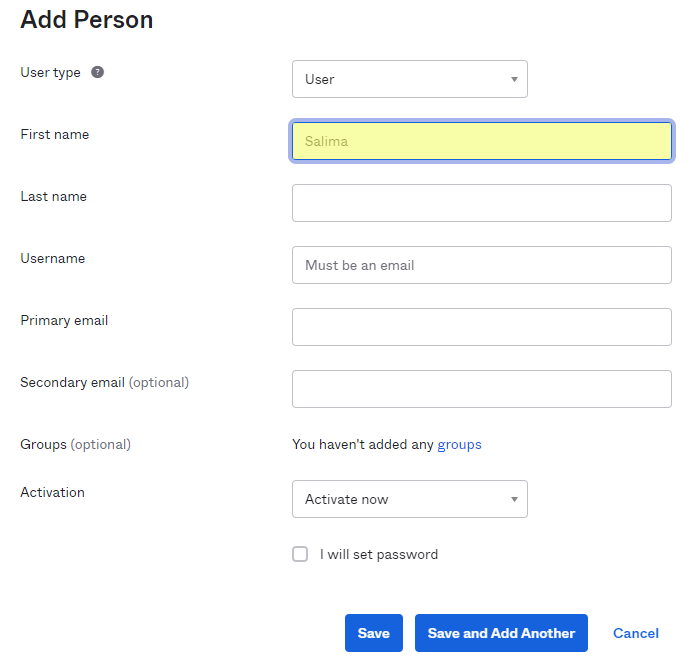Enable the I will set password checkbox
696x661 pixels.
[300, 554]
